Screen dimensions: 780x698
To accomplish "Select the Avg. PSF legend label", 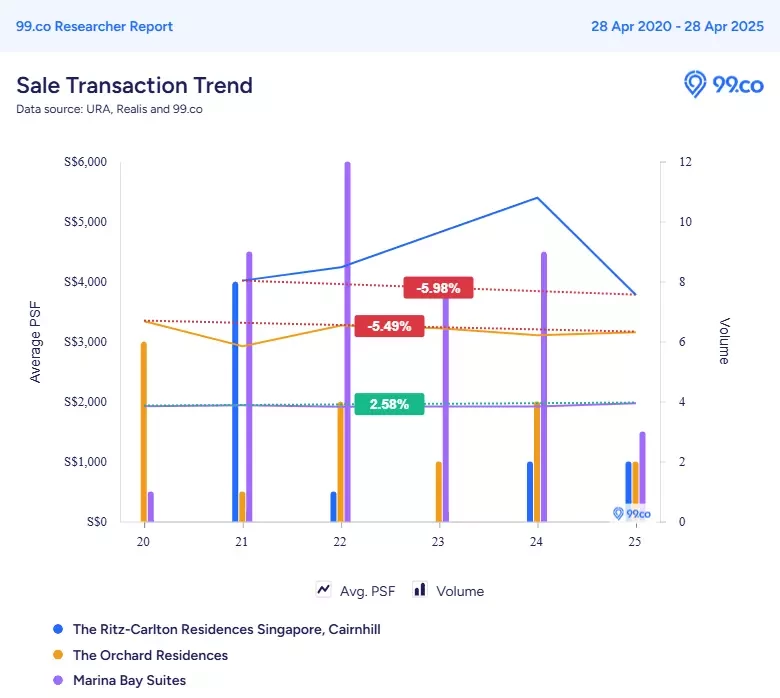I will coord(367,591).
